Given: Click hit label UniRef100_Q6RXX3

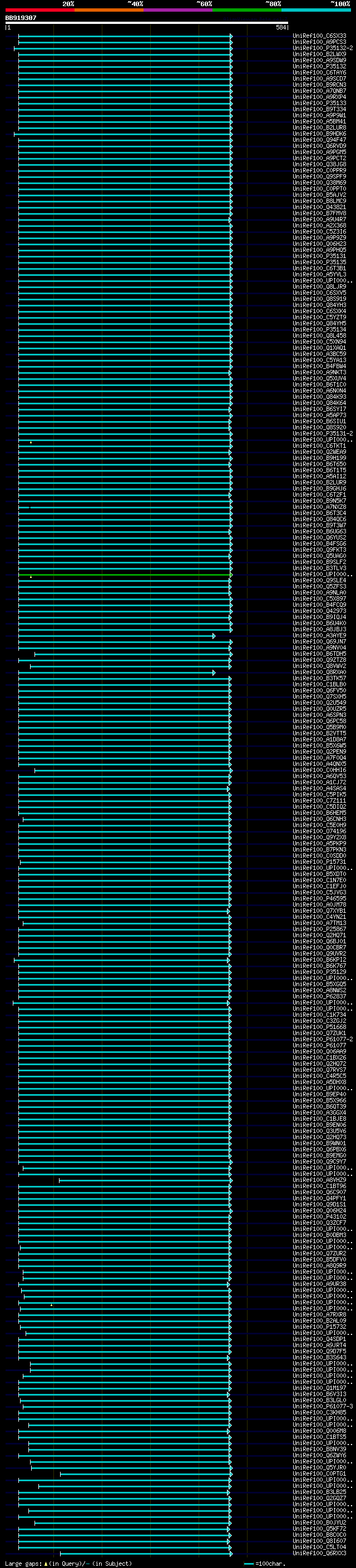Looking at the screenshot, I should pos(319,1554).
